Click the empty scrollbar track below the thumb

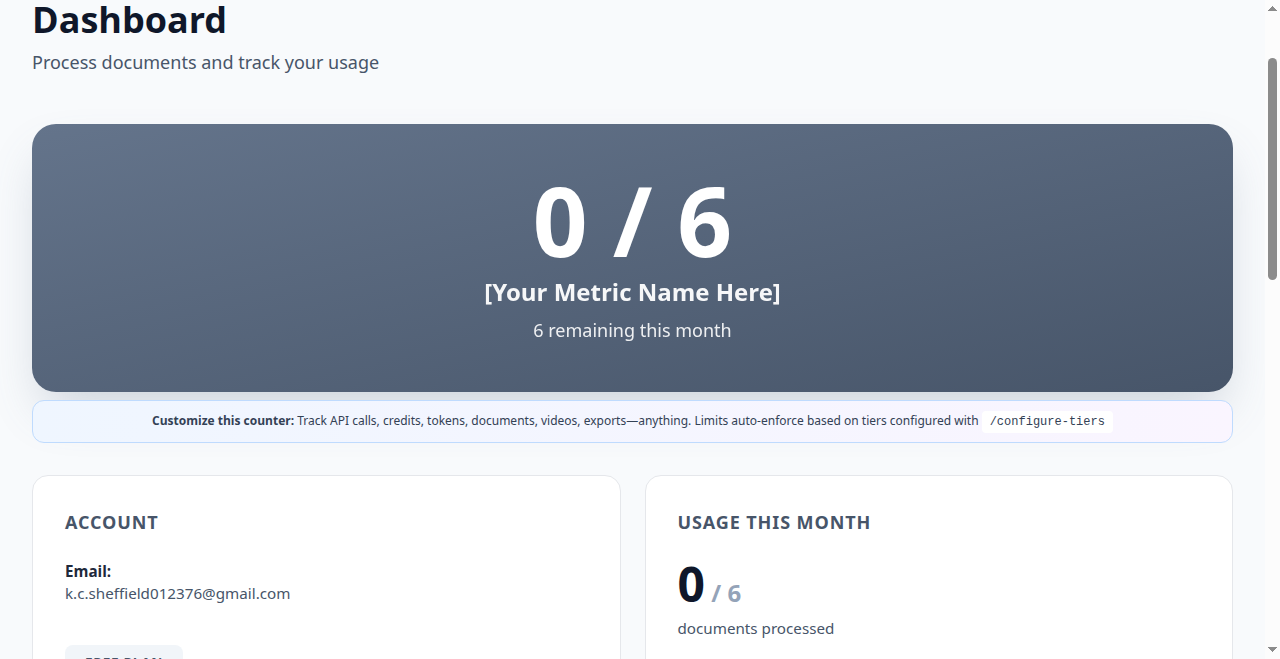click(1272, 460)
